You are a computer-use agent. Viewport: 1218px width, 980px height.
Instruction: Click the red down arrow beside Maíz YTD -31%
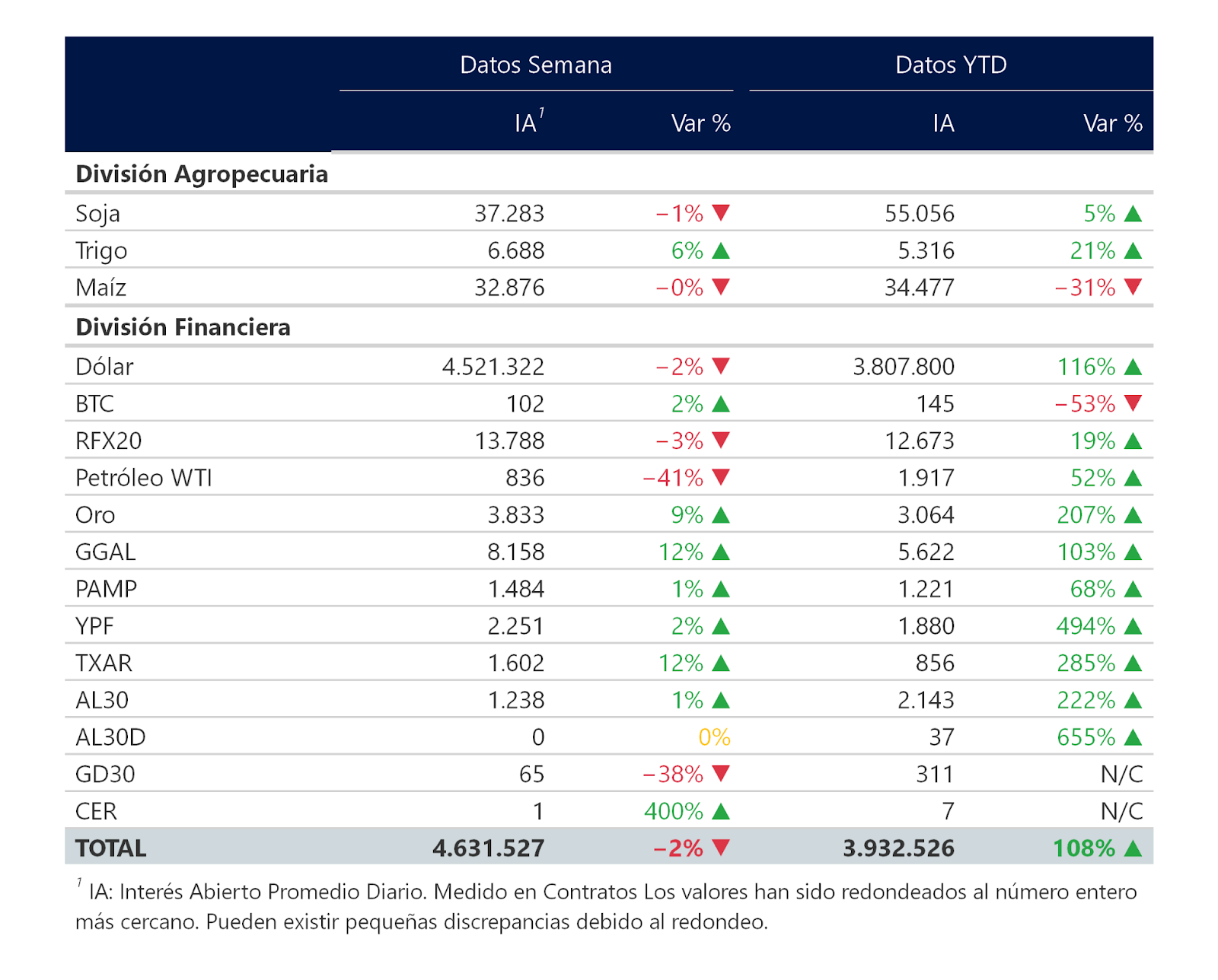1133,287
